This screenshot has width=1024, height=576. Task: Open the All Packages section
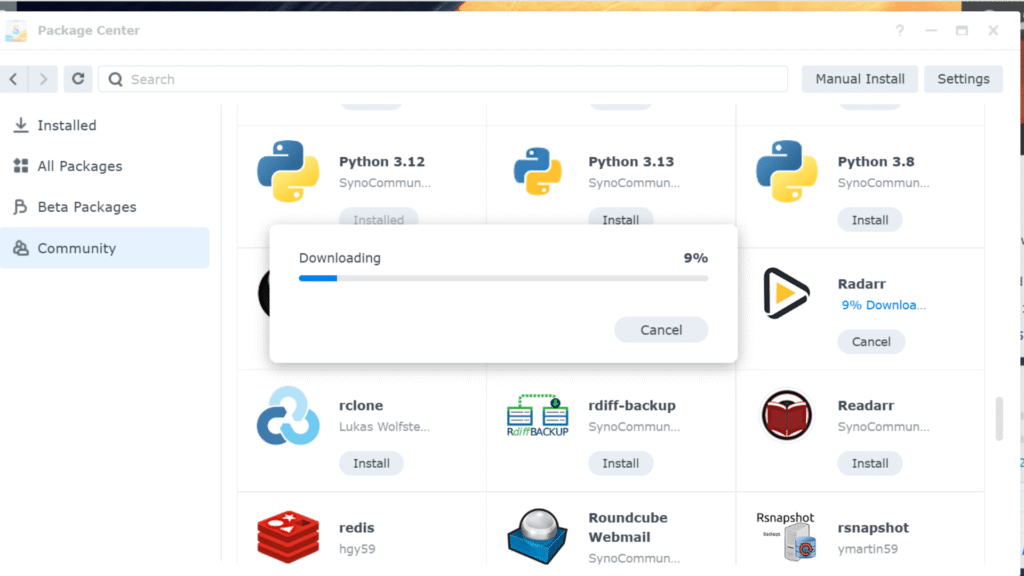[x=79, y=166]
